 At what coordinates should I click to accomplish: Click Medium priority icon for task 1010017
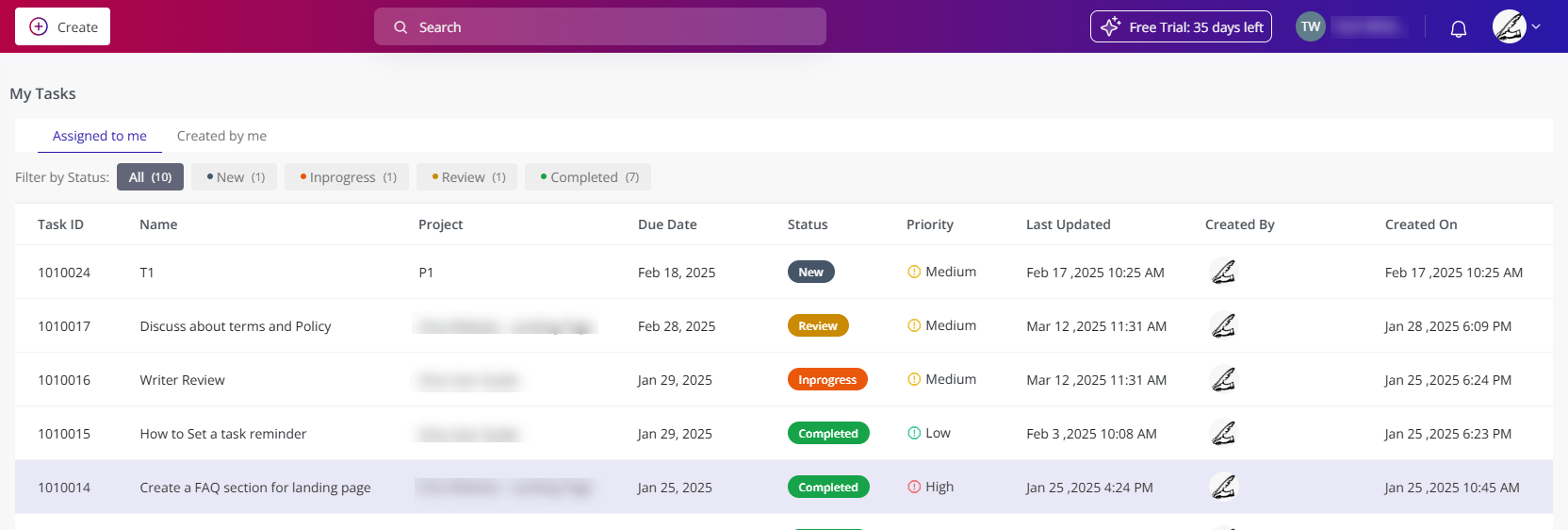(914, 325)
